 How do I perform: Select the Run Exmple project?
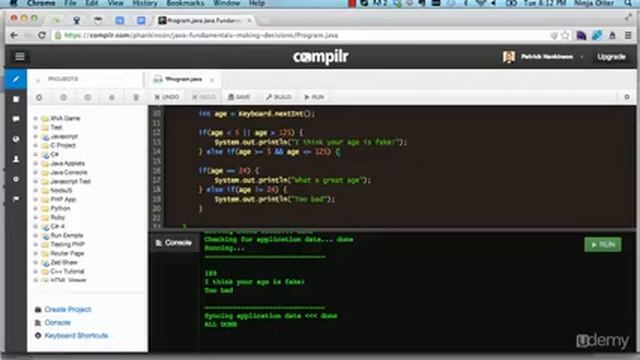click(67, 235)
